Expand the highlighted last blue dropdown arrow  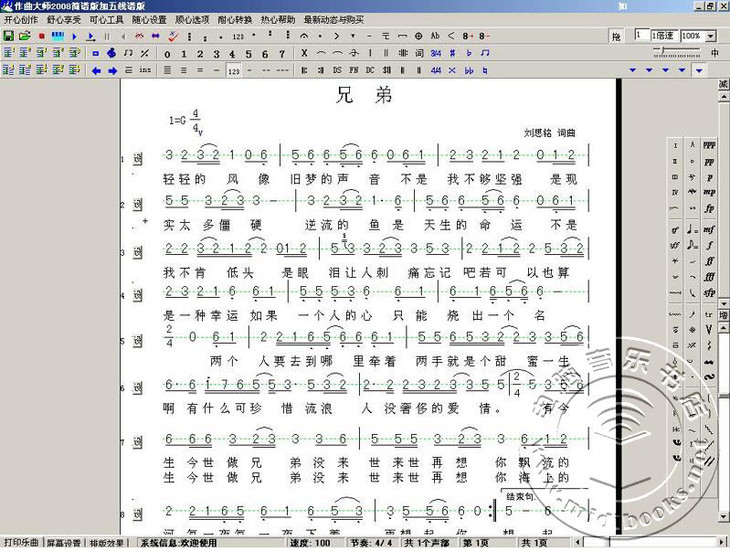[x=699, y=70]
